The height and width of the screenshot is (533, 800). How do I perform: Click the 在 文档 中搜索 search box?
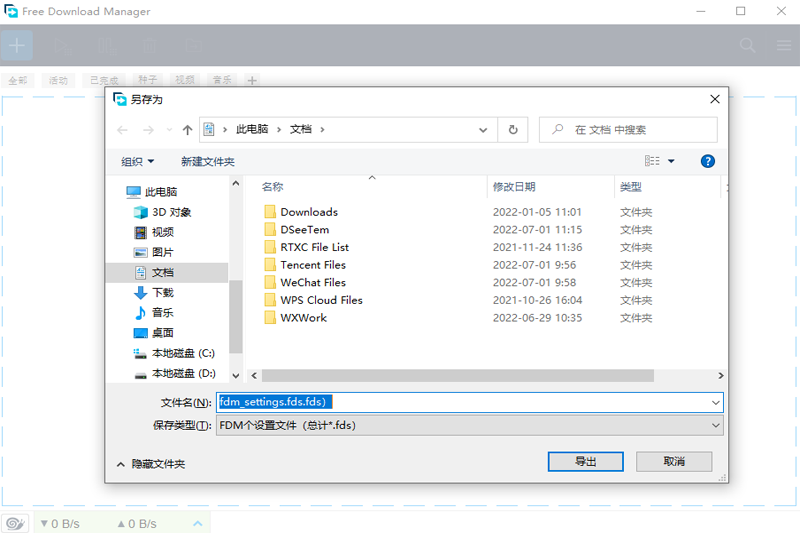[x=628, y=130]
